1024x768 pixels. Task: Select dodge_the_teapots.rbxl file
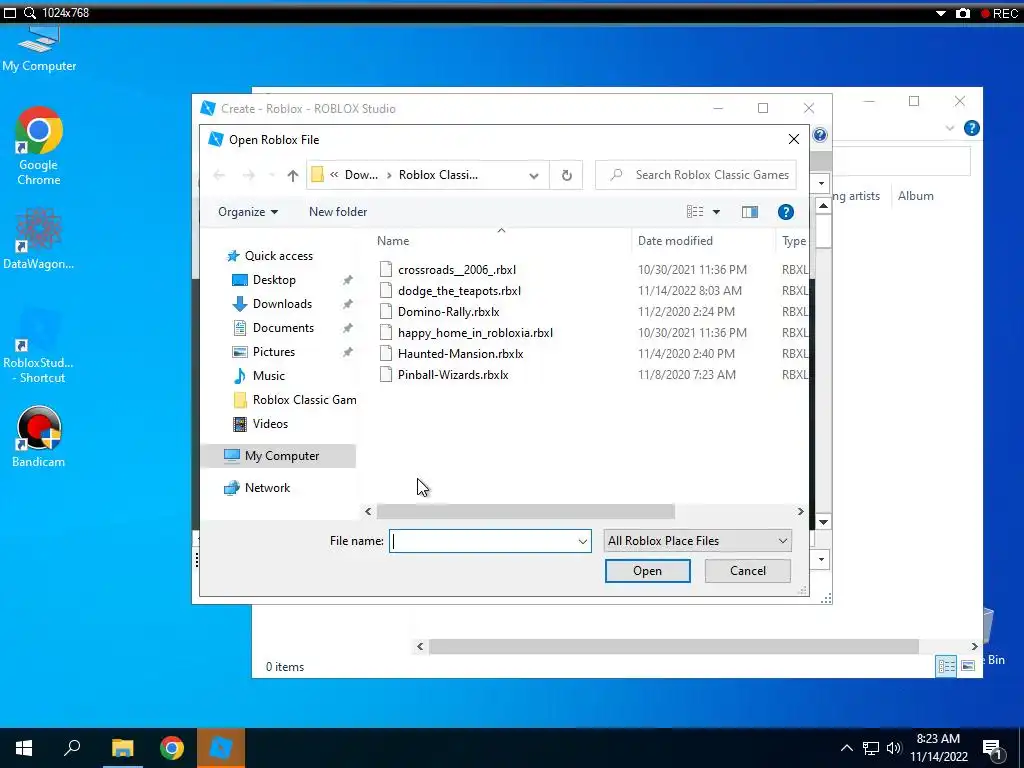[x=459, y=291]
